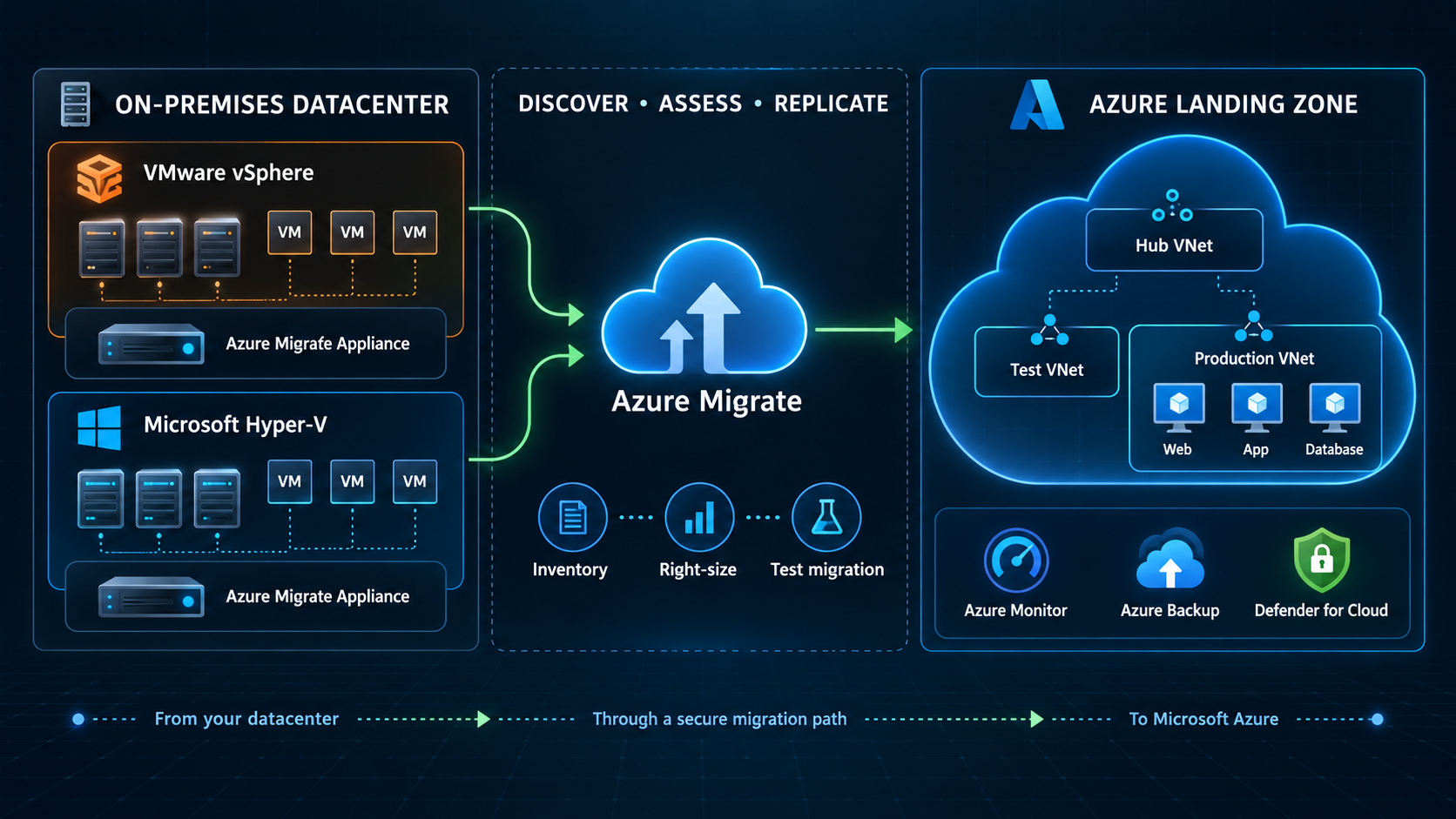Click the "Azure Monitor" label

tap(1015, 611)
